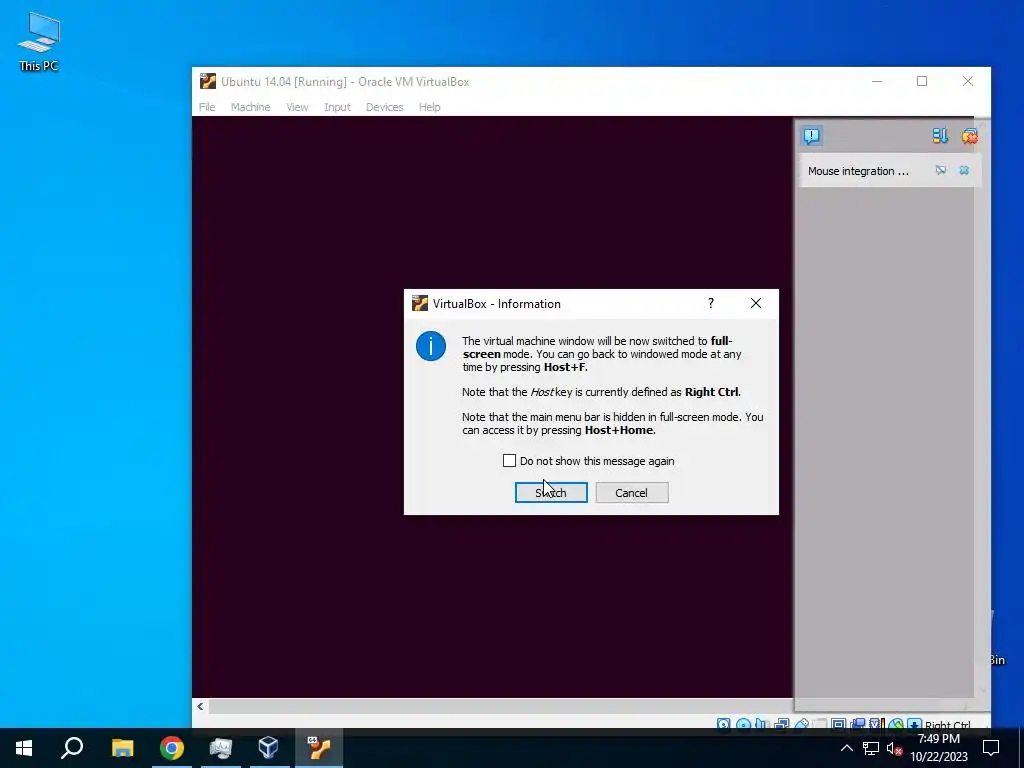This screenshot has height=768, width=1024.
Task: Click the audio status bar icon
Action: (760, 724)
